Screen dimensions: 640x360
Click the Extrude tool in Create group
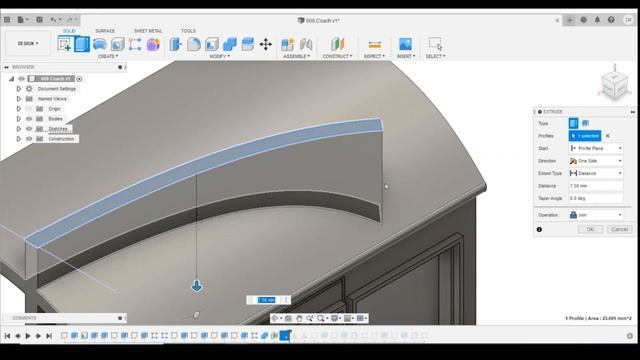pyautogui.click(x=82, y=44)
